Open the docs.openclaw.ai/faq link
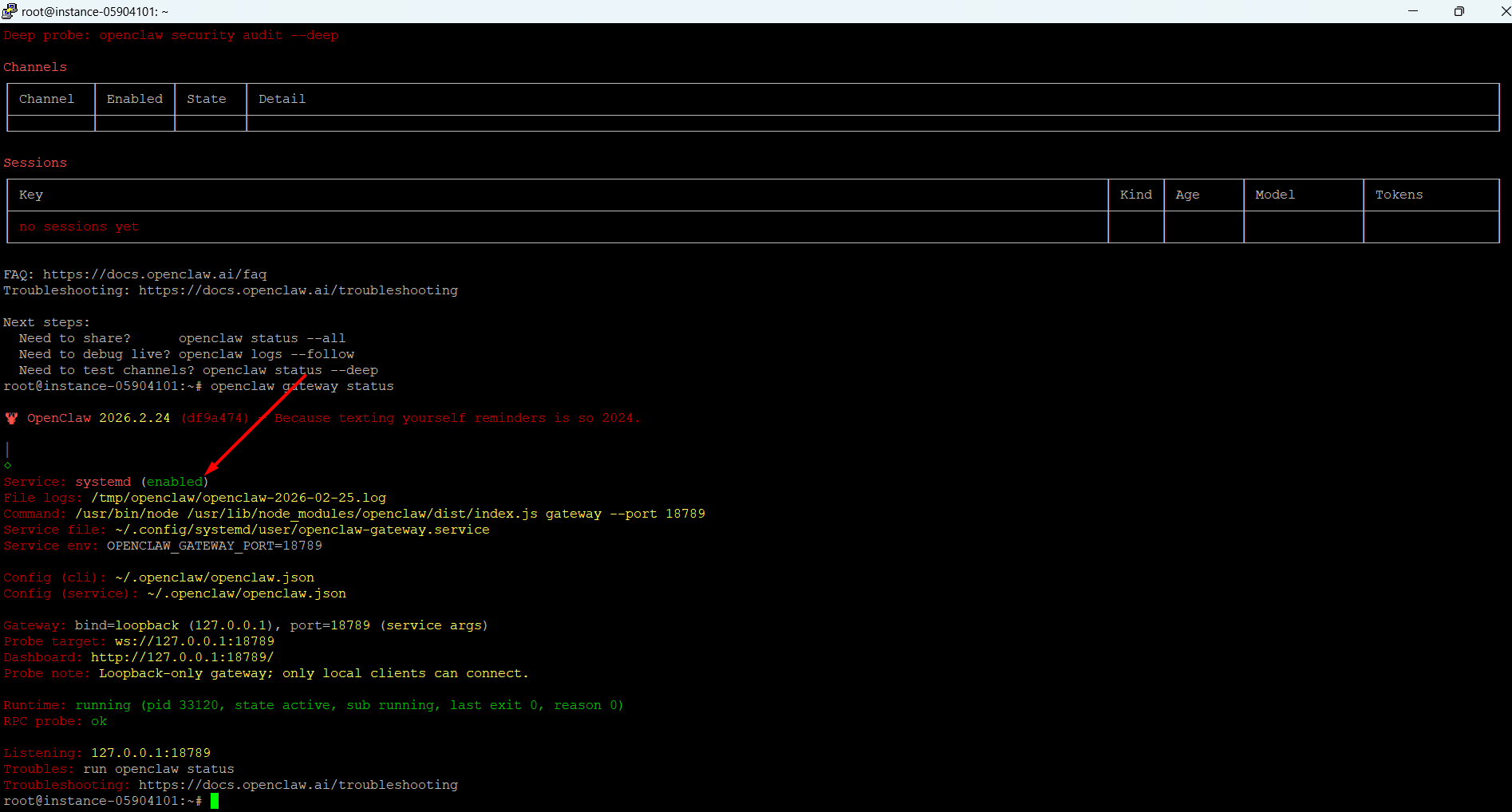This screenshot has width=1512, height=812. [x=155, y=274]
